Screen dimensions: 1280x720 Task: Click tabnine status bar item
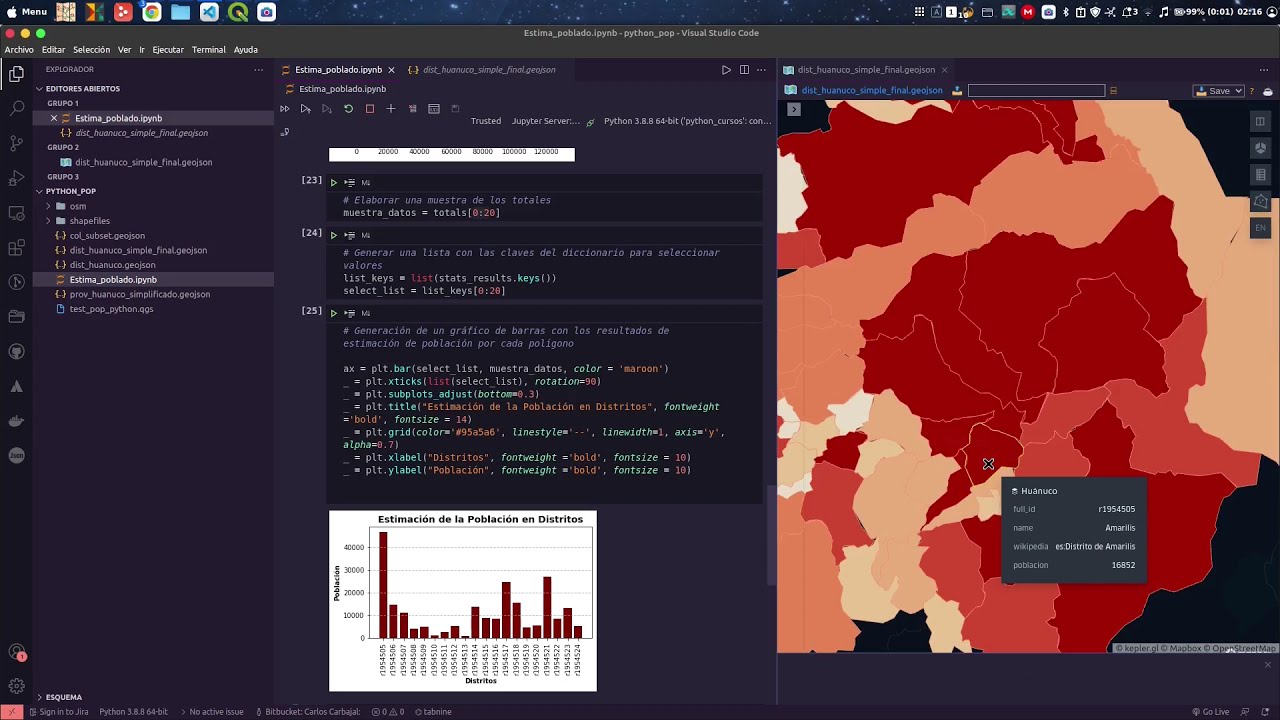[432, 712]
